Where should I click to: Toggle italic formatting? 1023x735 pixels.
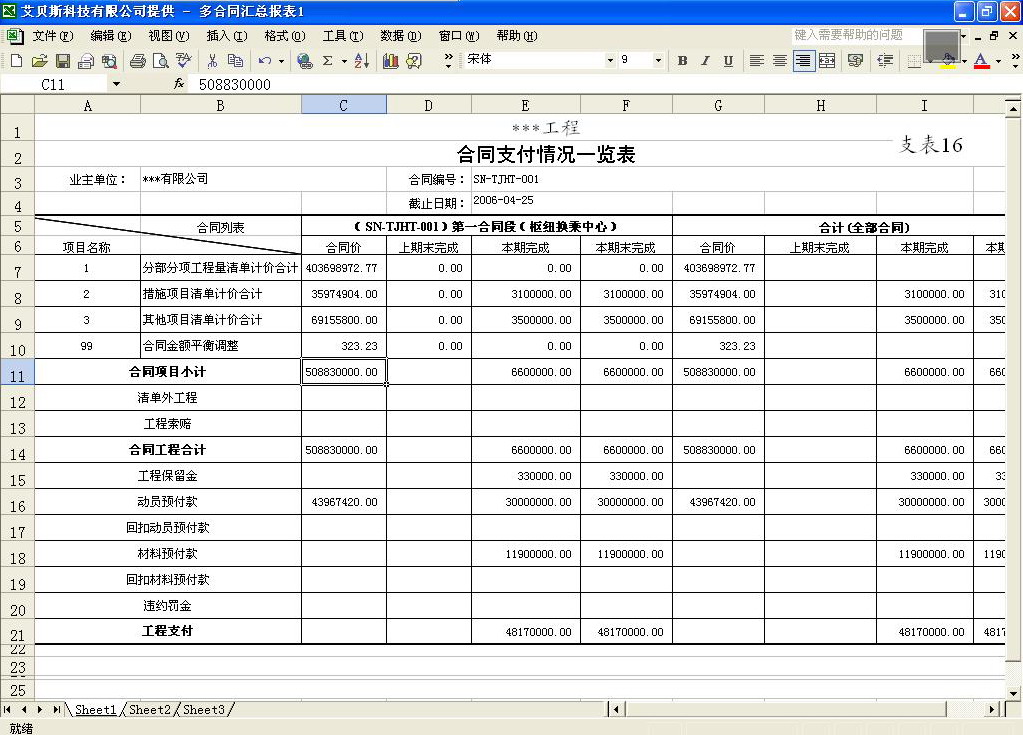coord(705,61)
